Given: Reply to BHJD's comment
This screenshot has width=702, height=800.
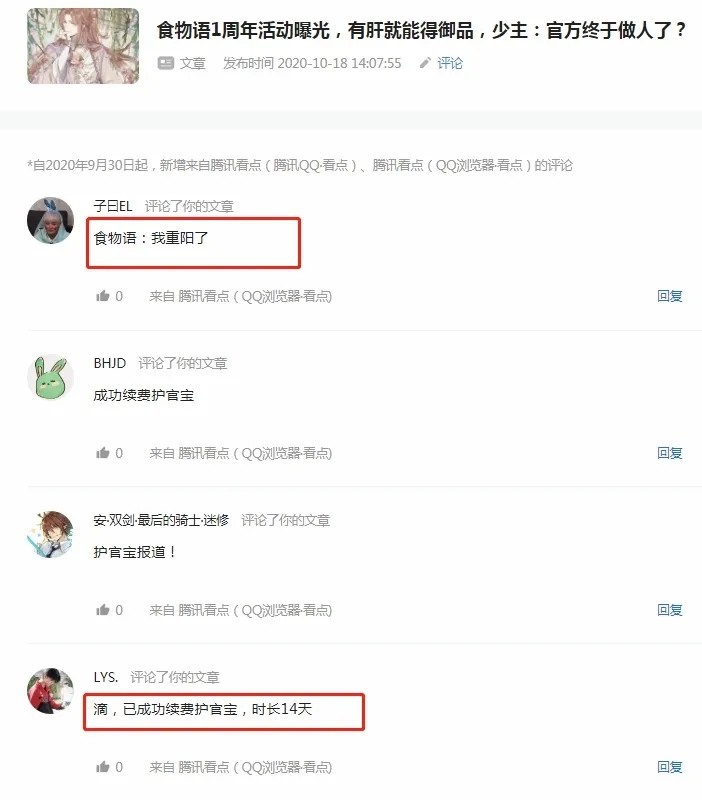Looking at the screenshot, I should (669, 453).
